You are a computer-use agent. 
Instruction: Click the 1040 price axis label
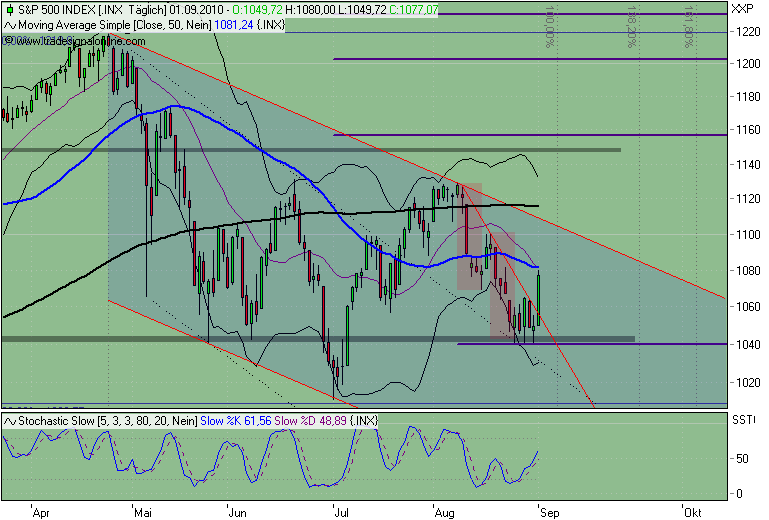(x=748, y=345)
